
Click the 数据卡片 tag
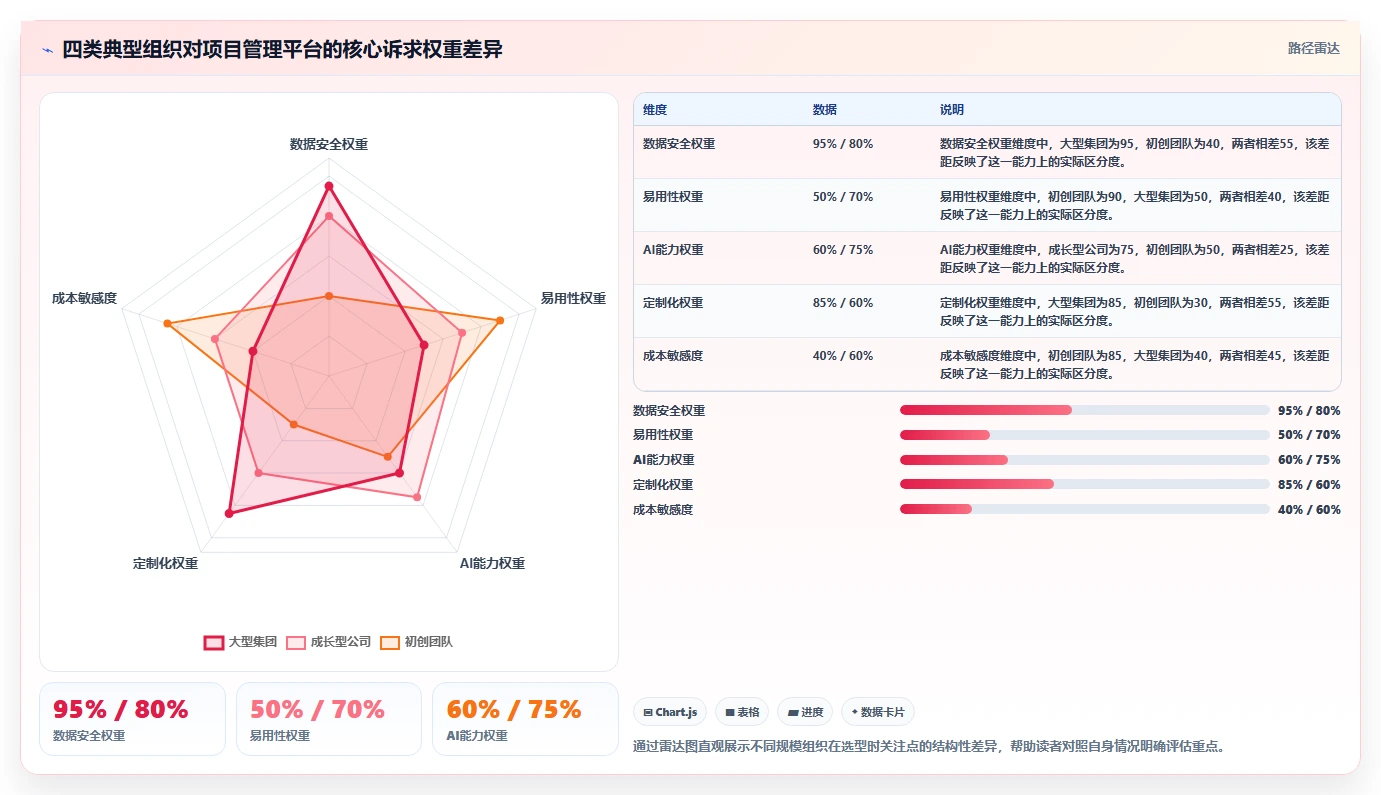(x=878, y=712)
